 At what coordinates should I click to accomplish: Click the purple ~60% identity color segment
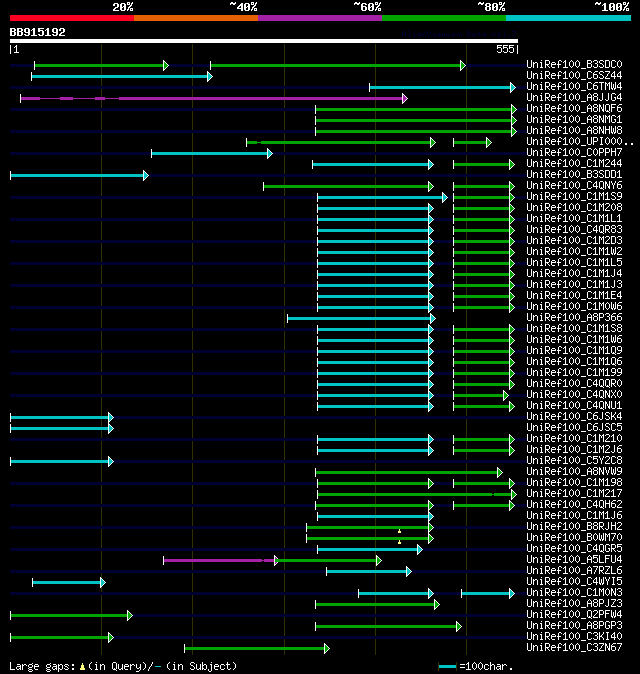[320, 18]
